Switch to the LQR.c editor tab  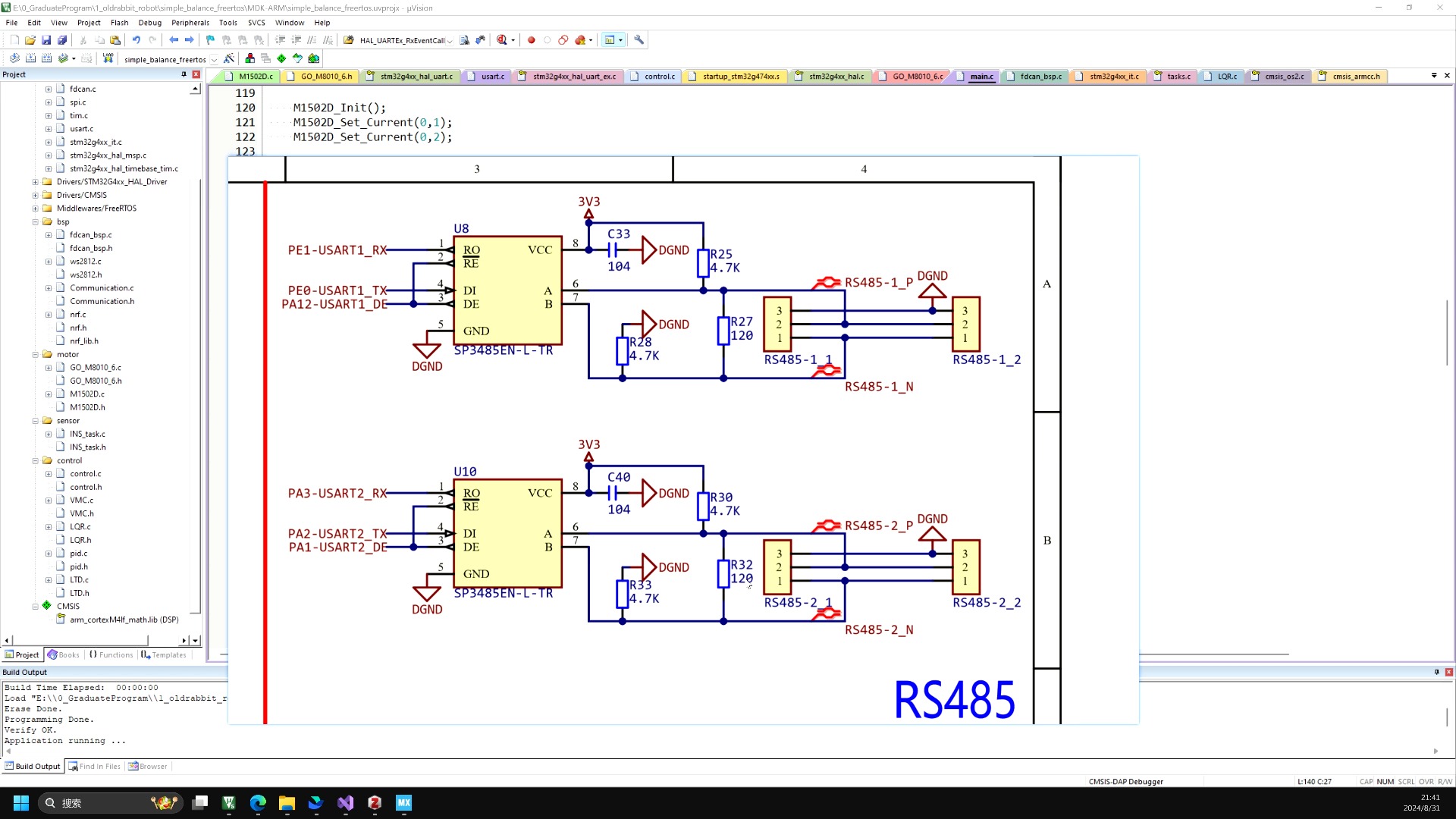[x=1226, y=77]
